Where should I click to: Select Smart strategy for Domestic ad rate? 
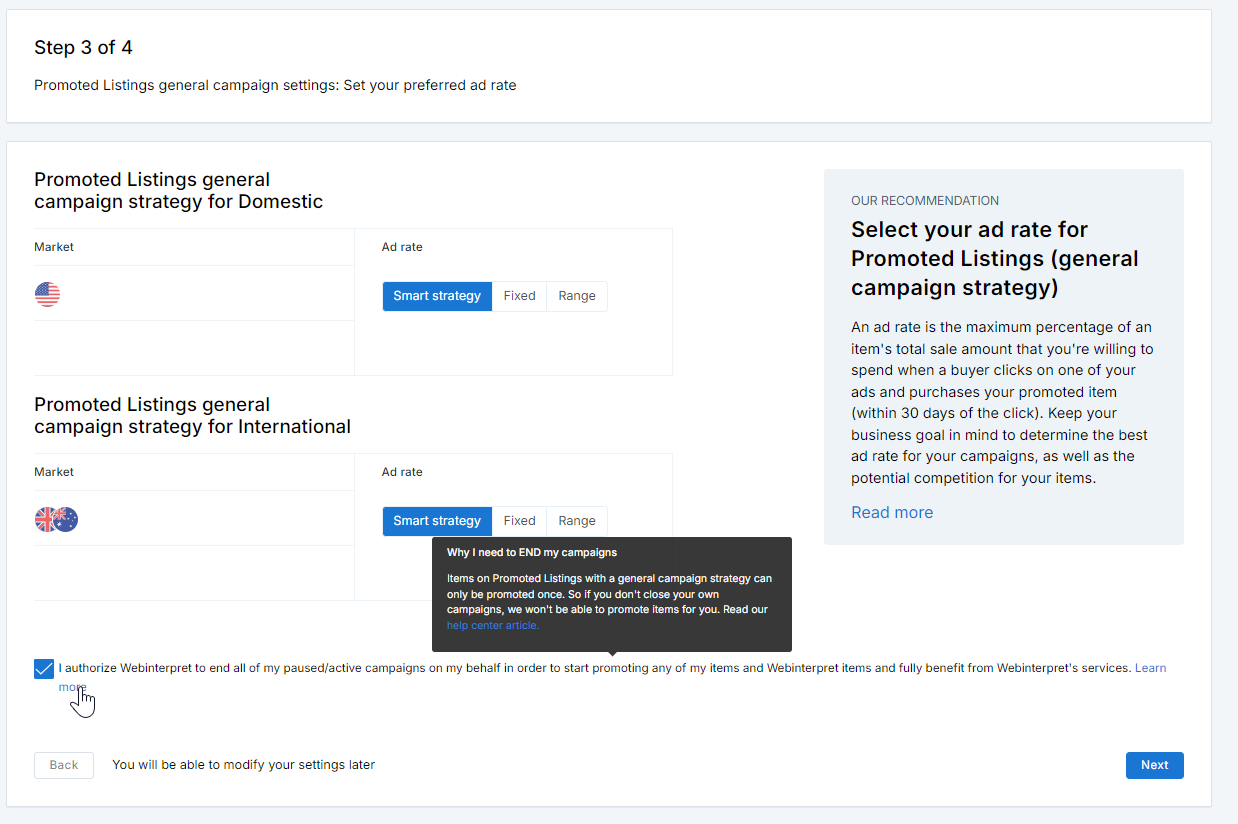[437, 296]
